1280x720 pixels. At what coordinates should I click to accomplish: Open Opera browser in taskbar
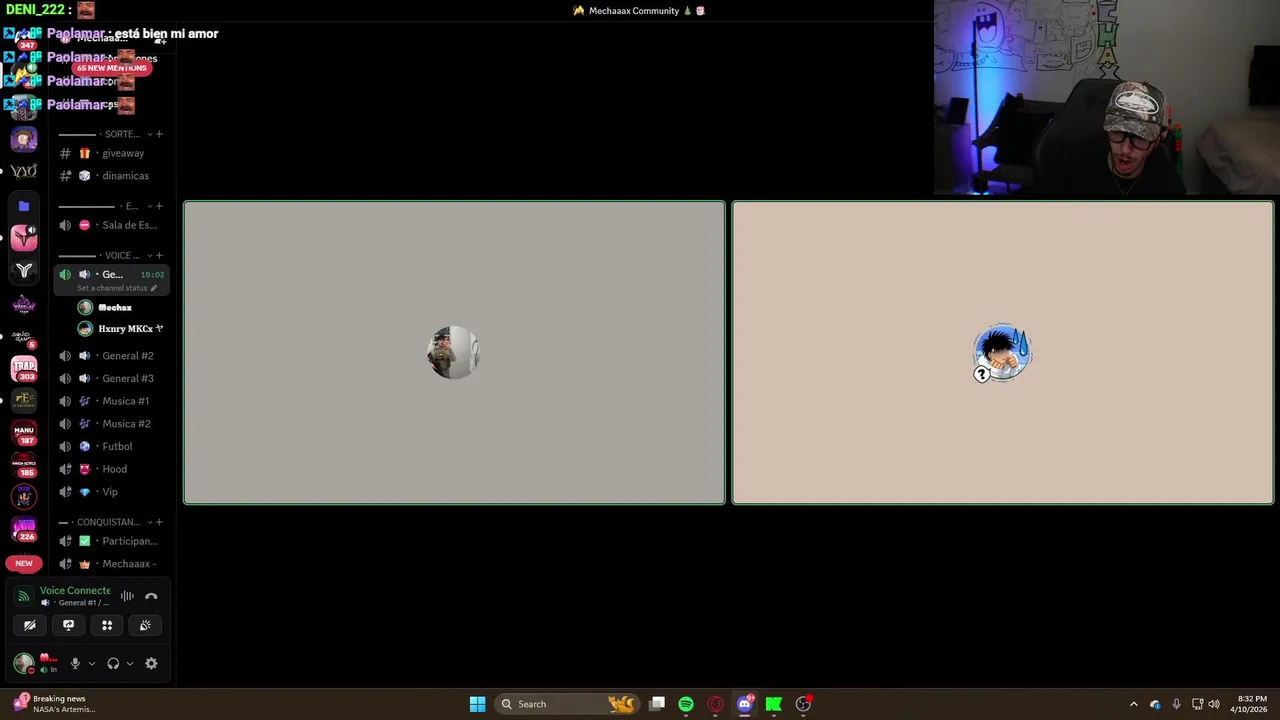715,704
